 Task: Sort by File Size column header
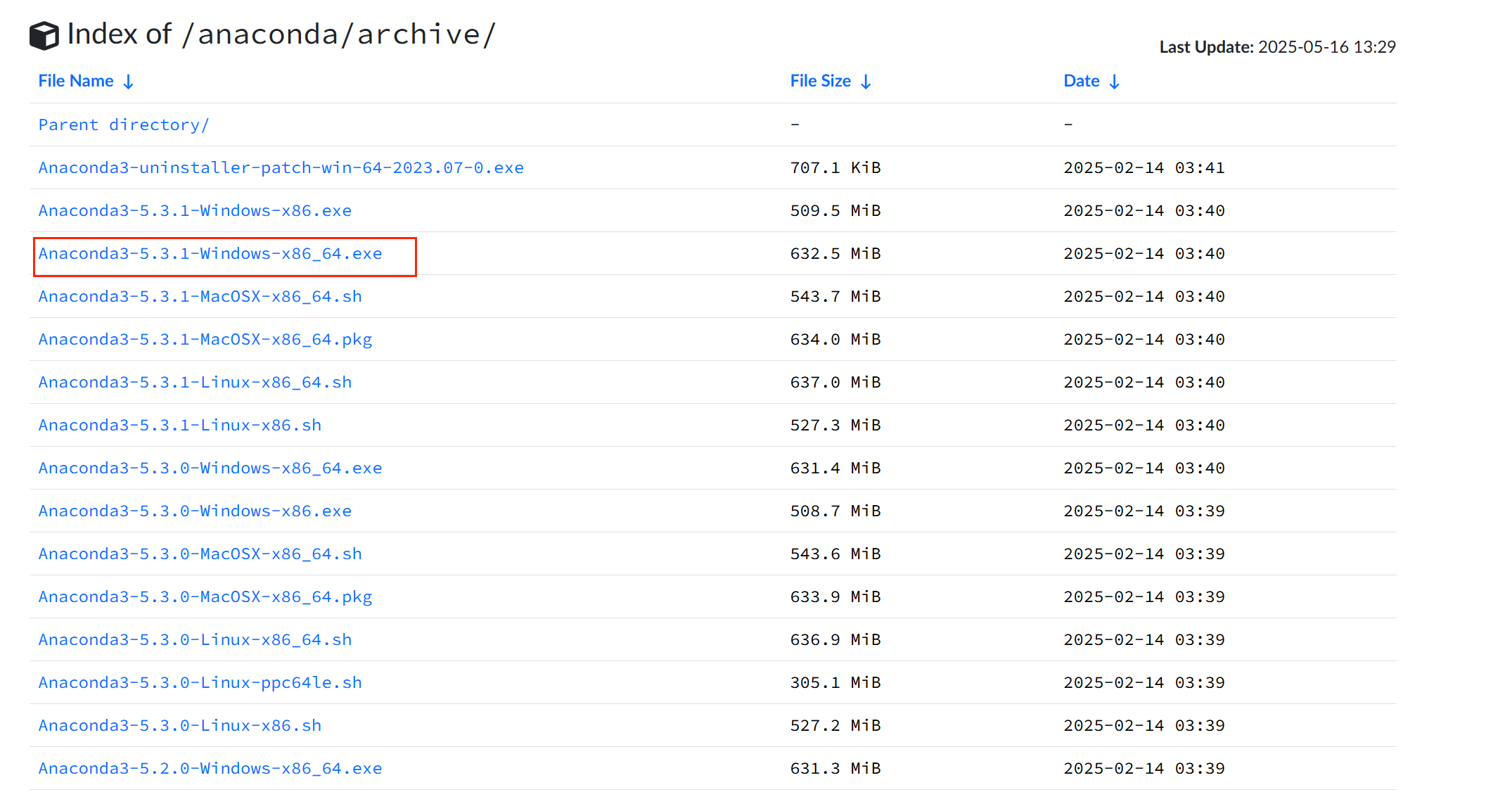(x=821, y=81)
